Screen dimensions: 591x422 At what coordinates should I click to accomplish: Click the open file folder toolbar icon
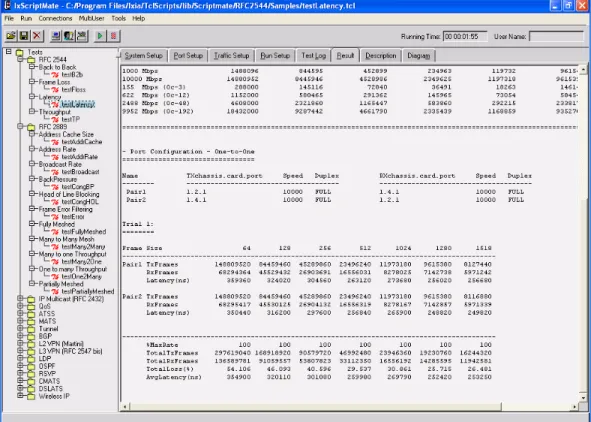pos(11,36)
